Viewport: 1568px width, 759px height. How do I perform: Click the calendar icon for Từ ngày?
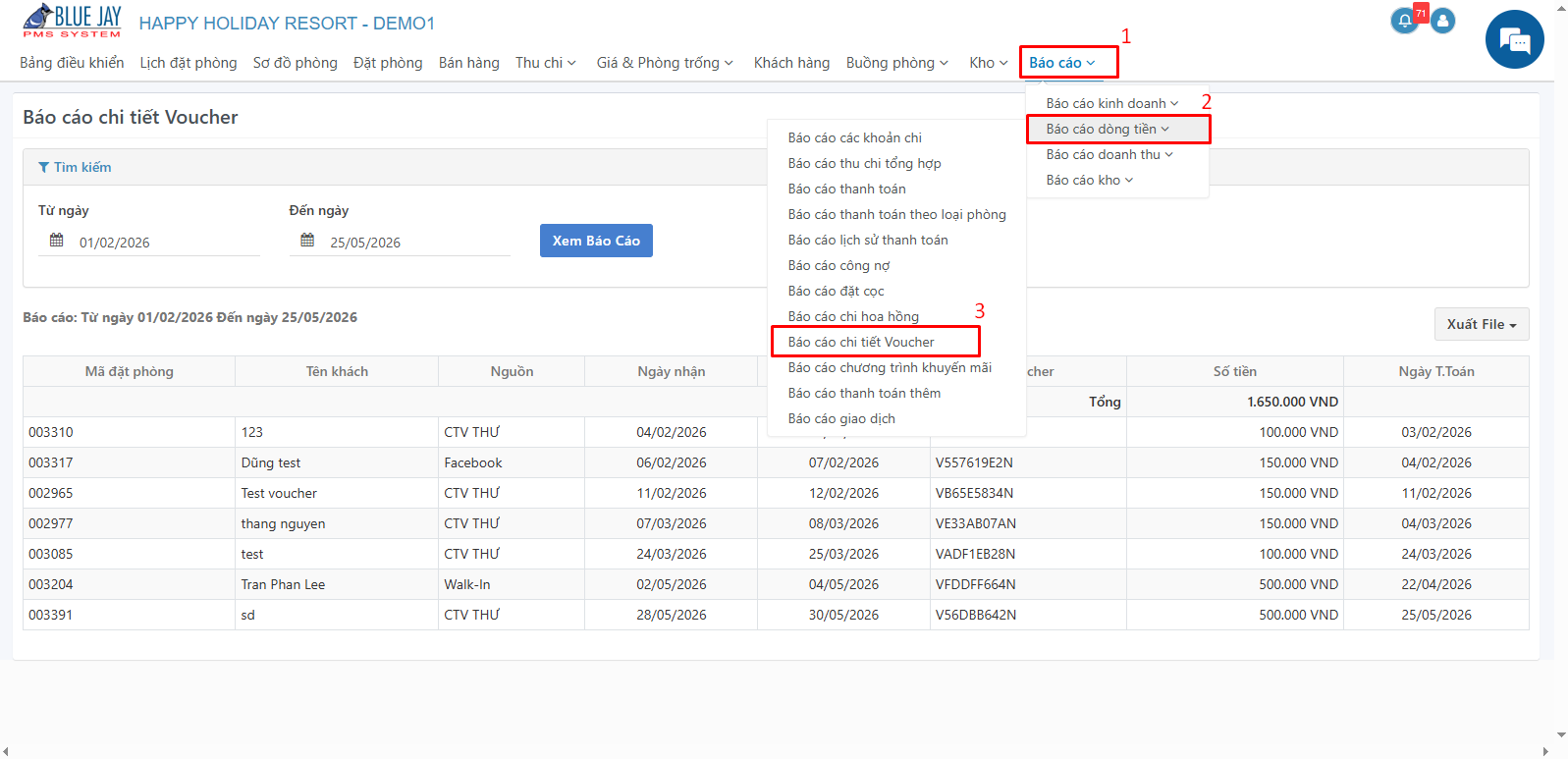click(57, 241)
